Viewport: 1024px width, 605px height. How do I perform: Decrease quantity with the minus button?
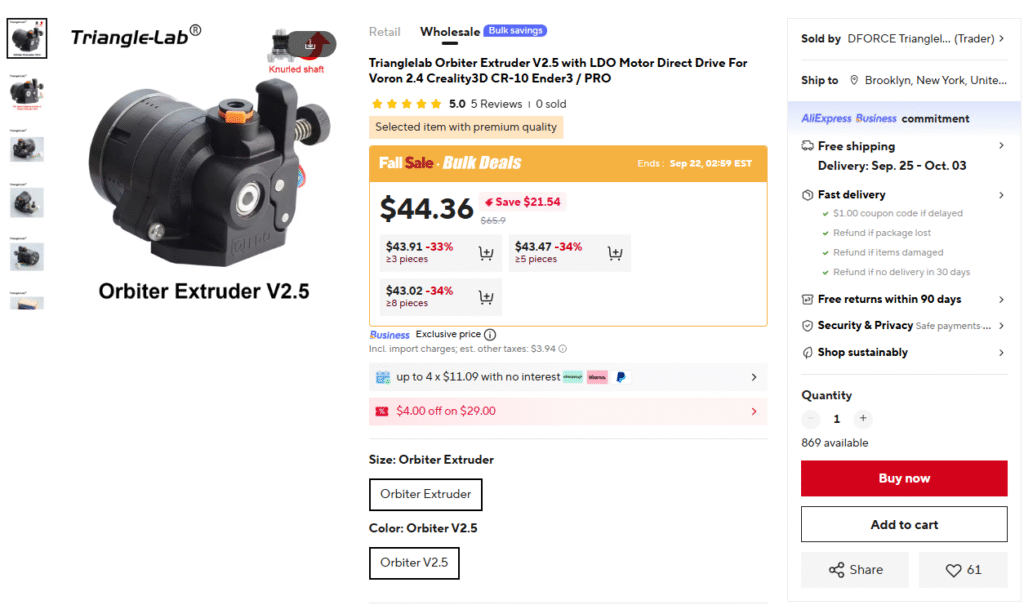click(x=811, y=419)
